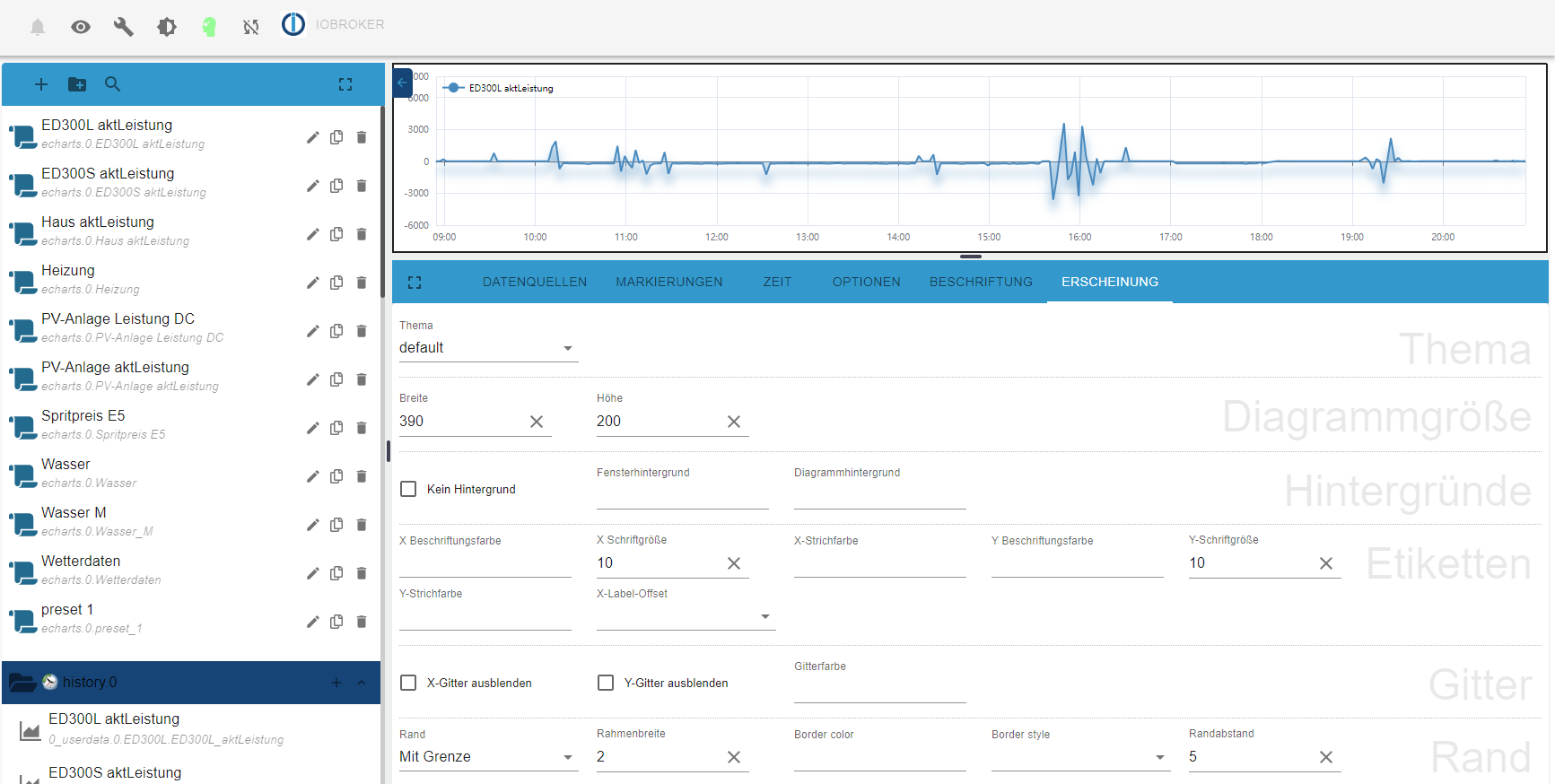1555x784 pixels.
Task: Switch to the Beschriftung tab
Action: 982,282
